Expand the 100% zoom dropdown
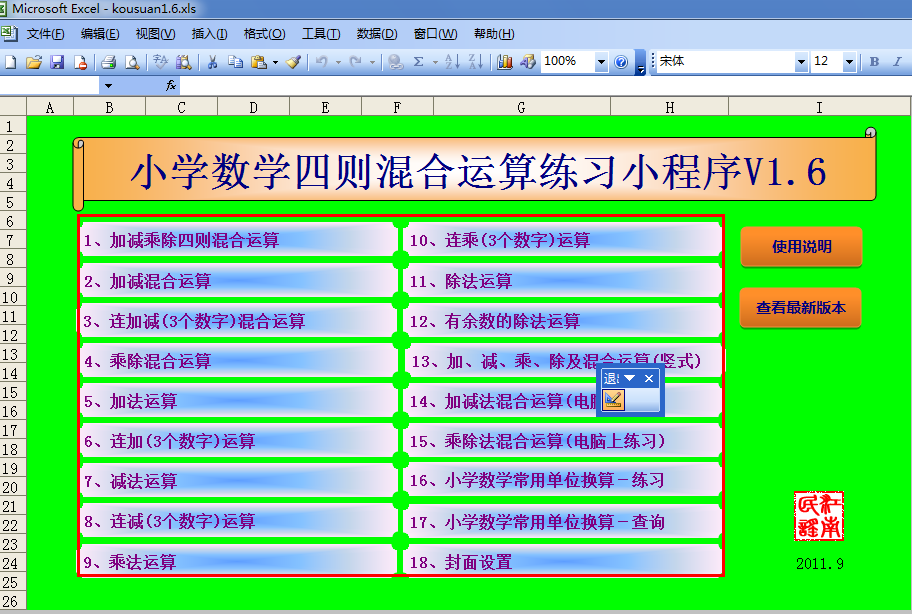Image resolution: width=912 pixels, height=614 pixels. (x=601, y=62)
